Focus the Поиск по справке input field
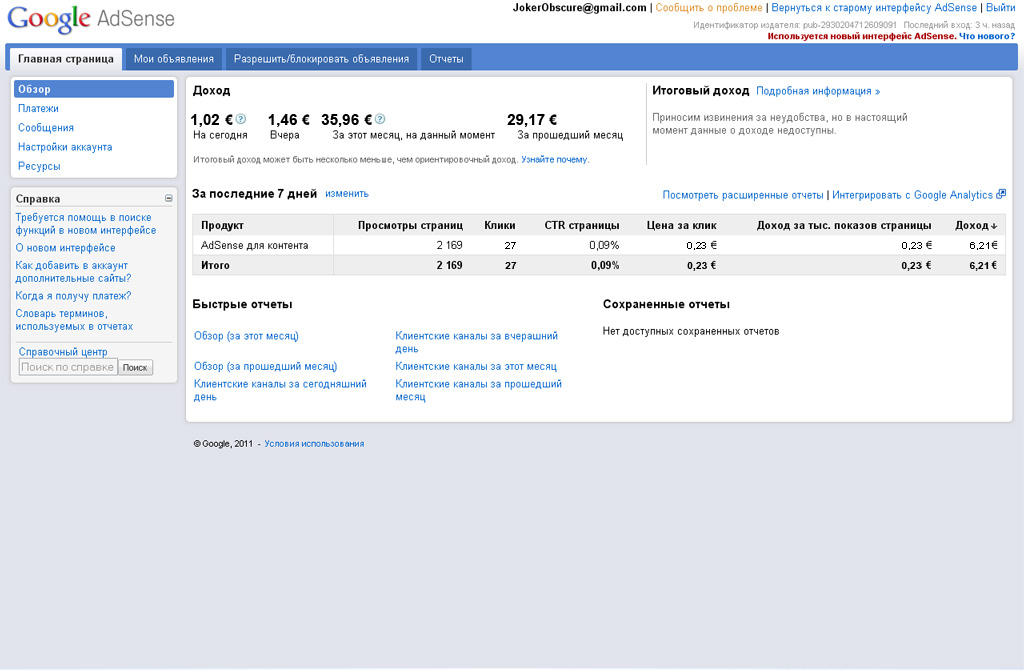 [x=68, y=367]
